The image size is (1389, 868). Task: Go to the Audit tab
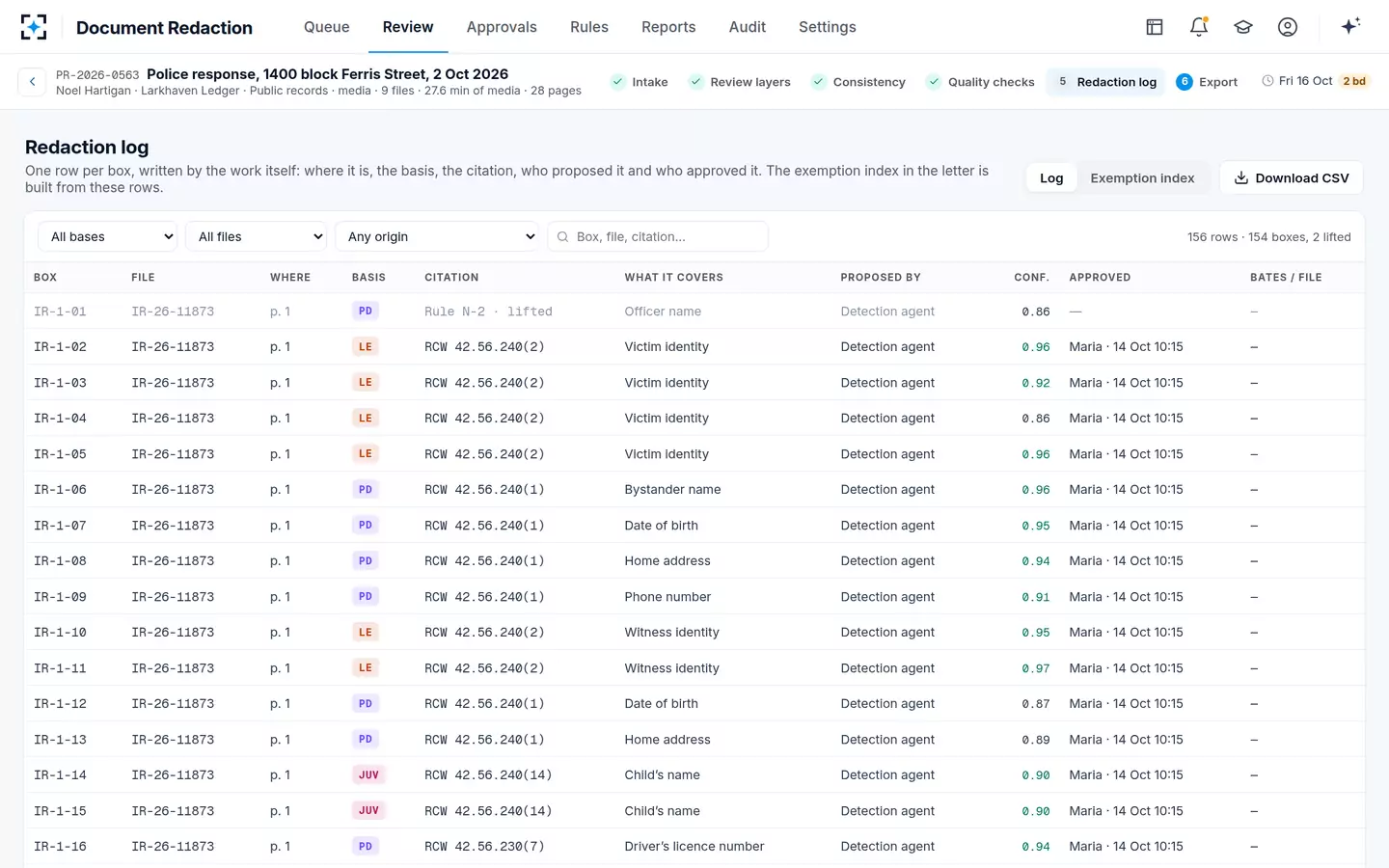[748, 27]
